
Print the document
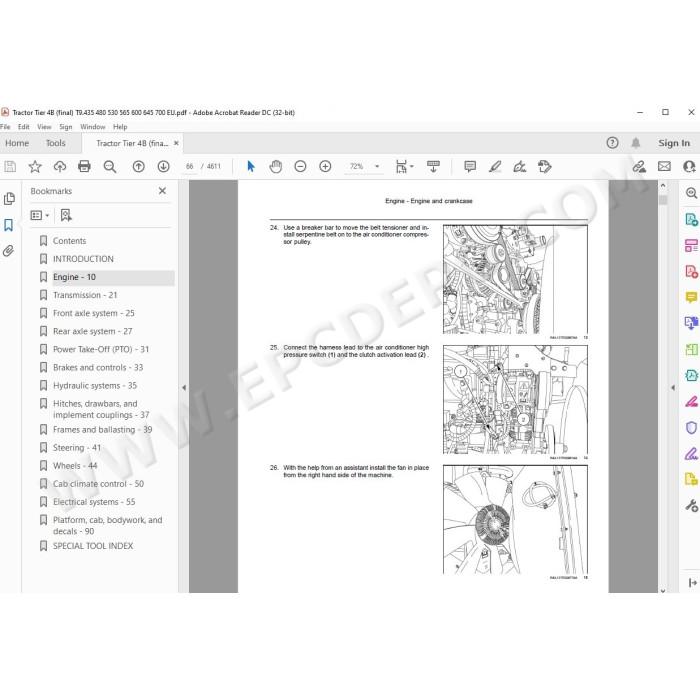coord(84,167)
